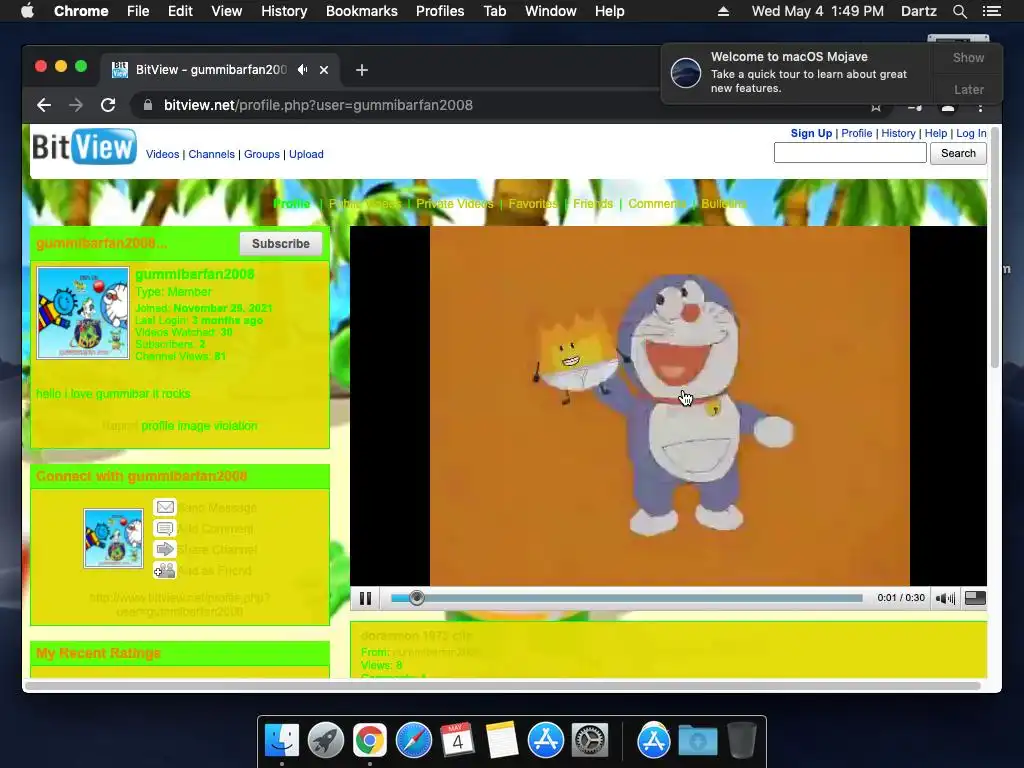Pause the video with the pause button

pos(365,598)
